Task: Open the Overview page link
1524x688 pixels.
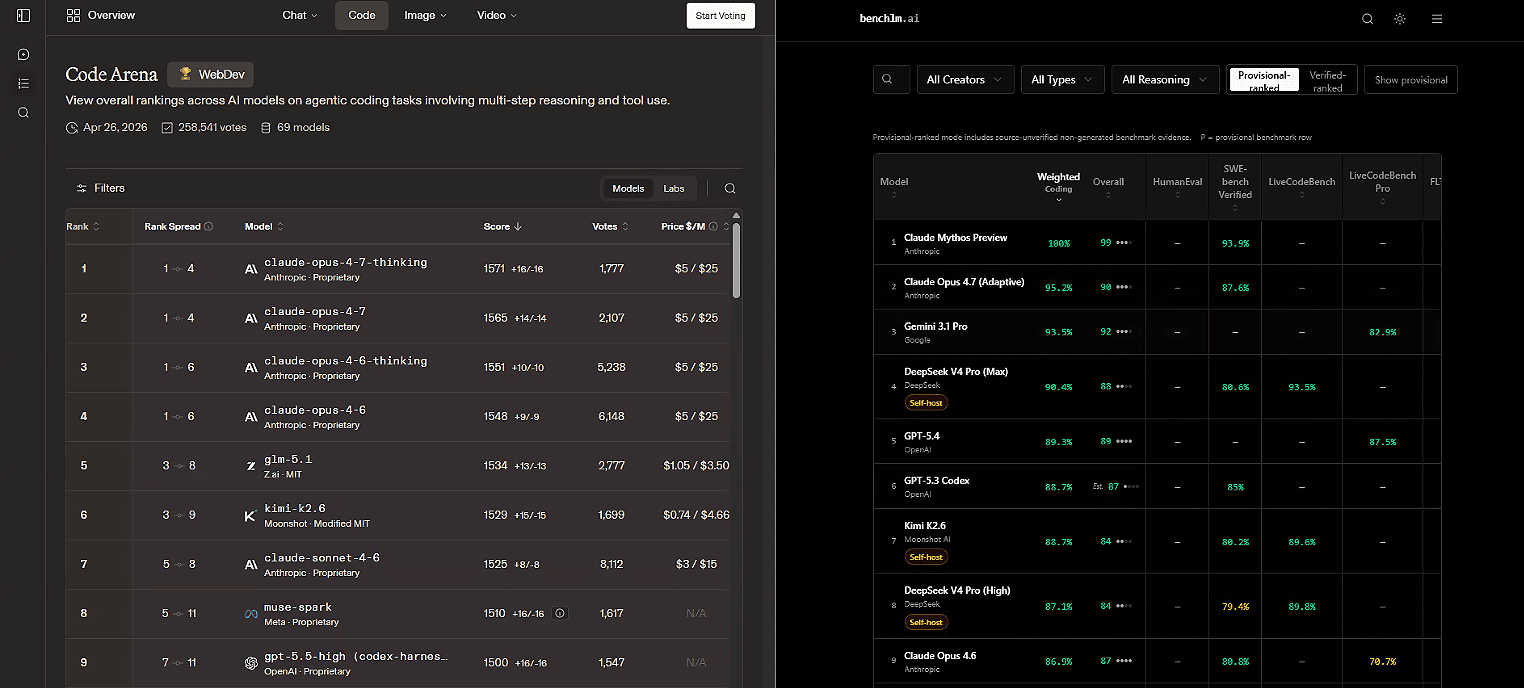Action: [100, 15]
